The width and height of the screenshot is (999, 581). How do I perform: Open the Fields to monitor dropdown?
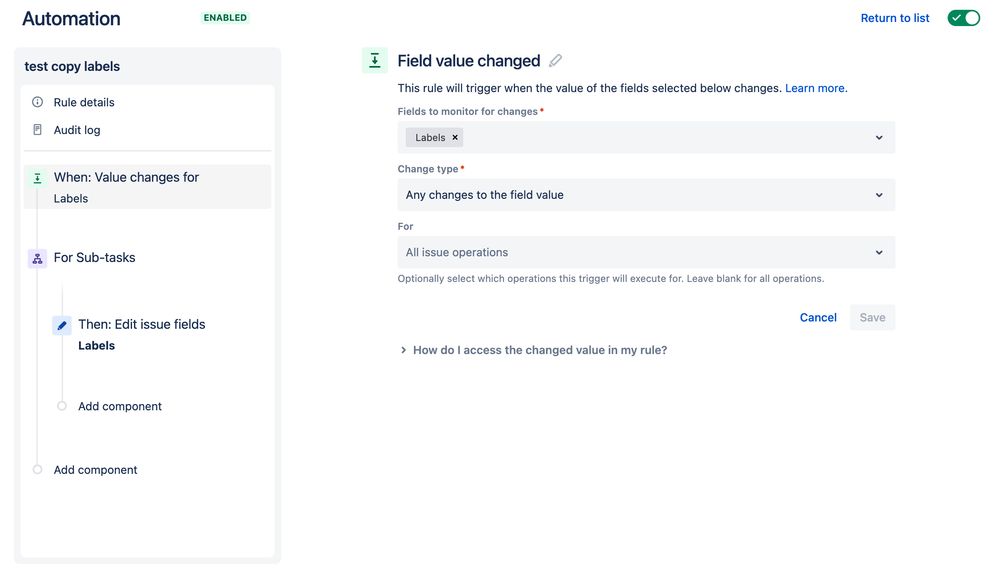[x=878, y=138]
